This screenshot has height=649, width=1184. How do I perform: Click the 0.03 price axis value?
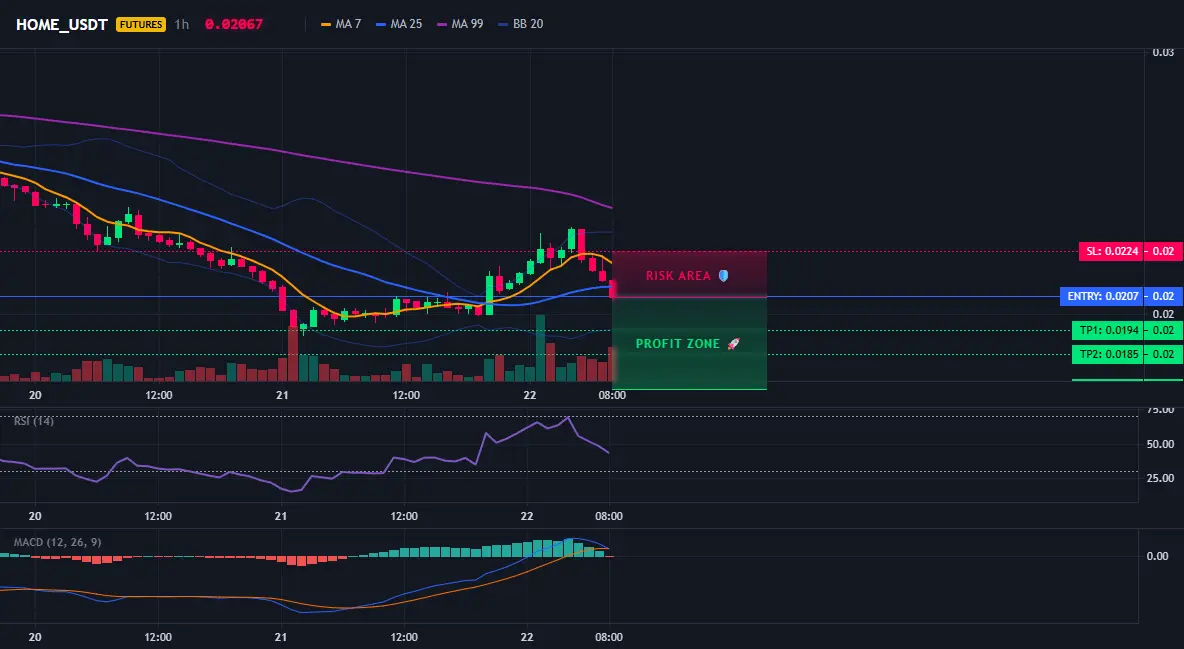[x=1163, y=53]
